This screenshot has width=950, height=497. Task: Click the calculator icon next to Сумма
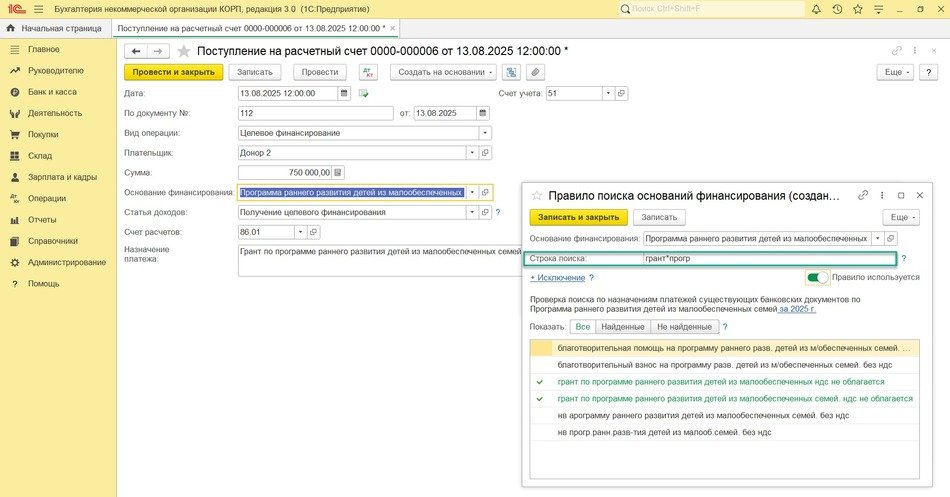pos(338,172)
